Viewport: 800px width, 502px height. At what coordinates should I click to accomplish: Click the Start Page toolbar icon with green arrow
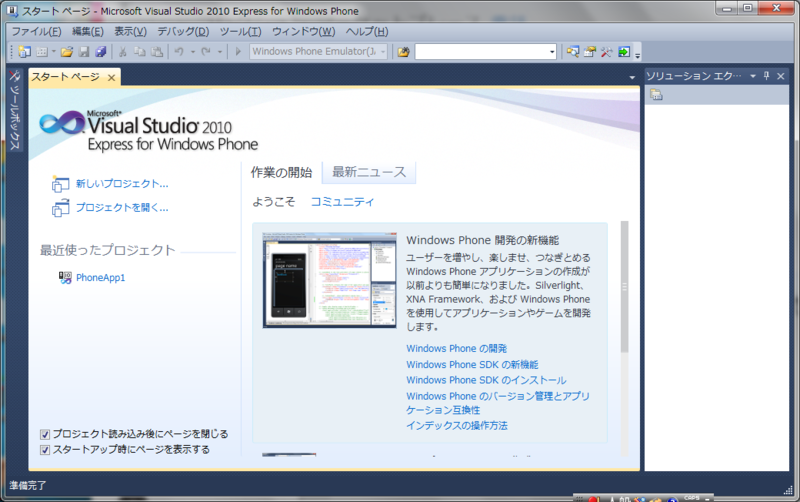[x=623, y=52]
